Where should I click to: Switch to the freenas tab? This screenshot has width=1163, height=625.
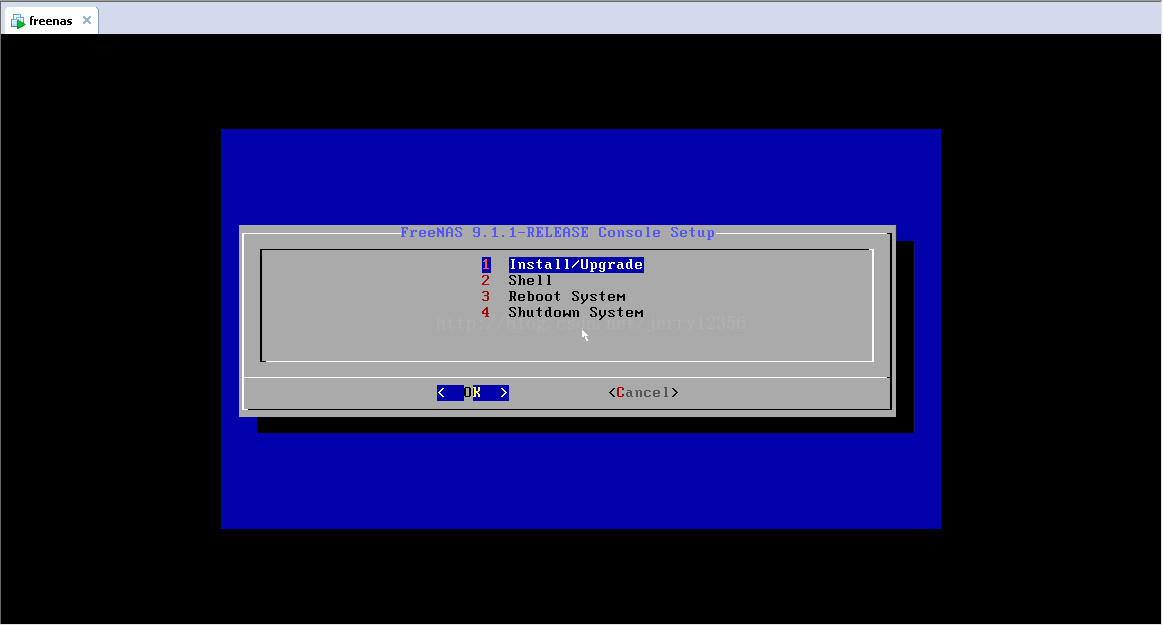(50, 21)
